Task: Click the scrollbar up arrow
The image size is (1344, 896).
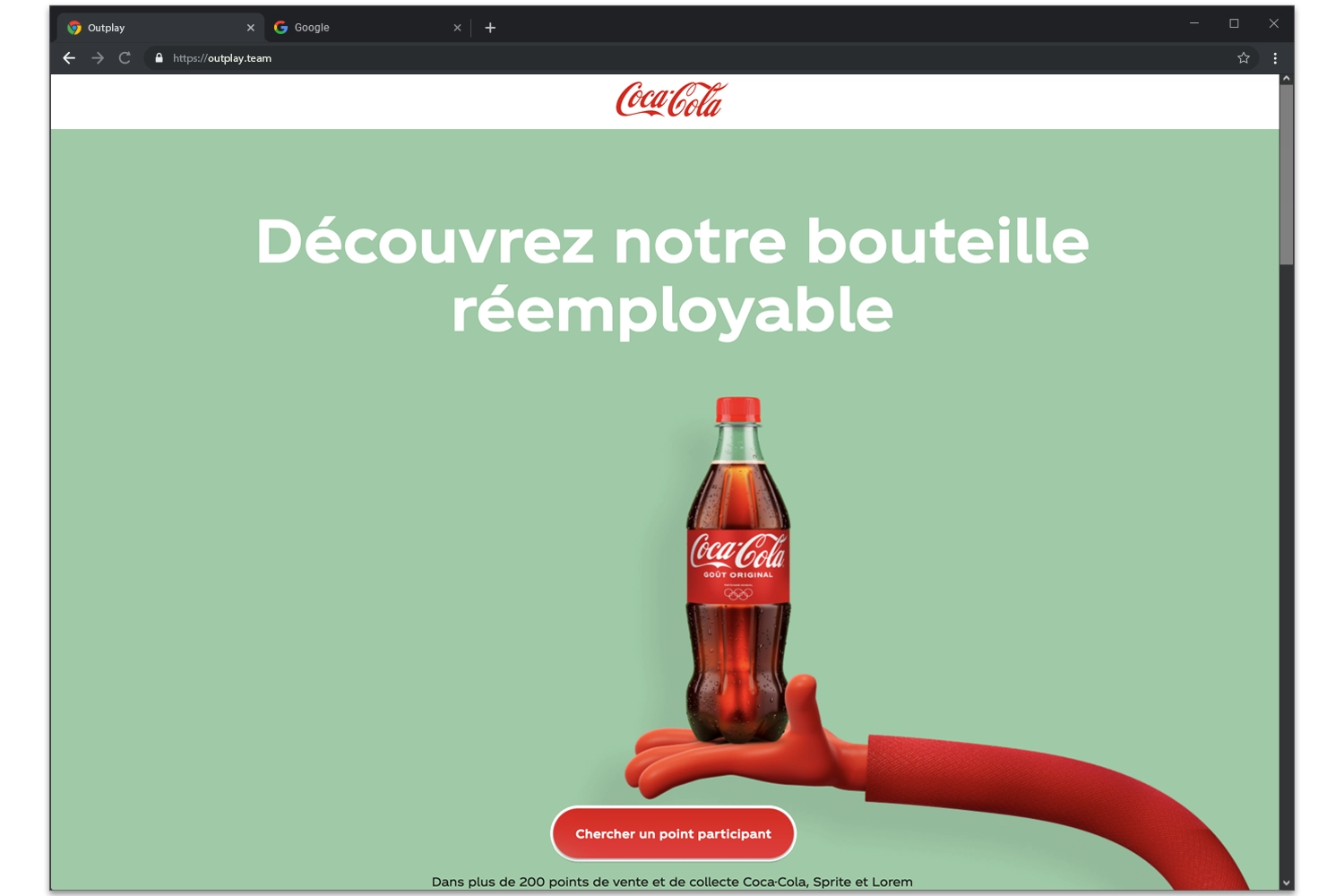Action: [1287, 79]
